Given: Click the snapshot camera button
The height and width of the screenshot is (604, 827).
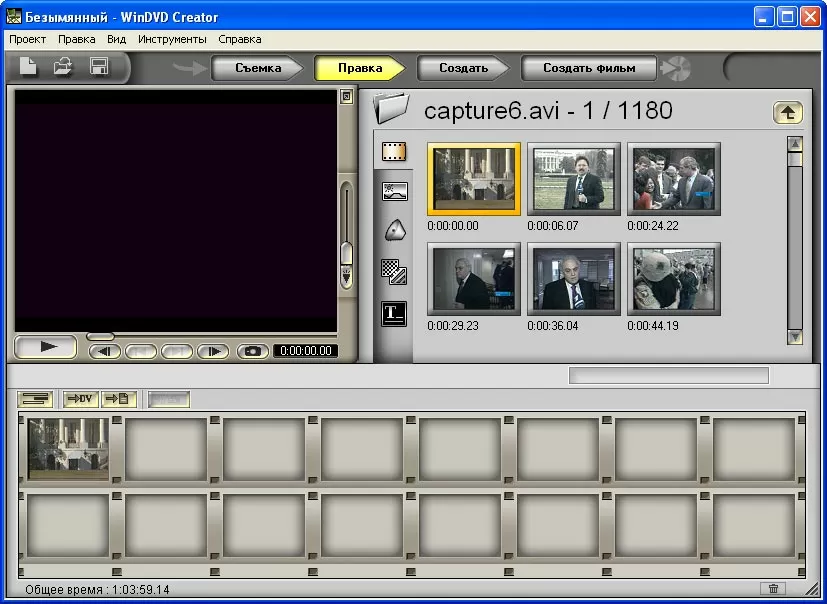Looking at the screenshot, I should (x=254, y=351).
